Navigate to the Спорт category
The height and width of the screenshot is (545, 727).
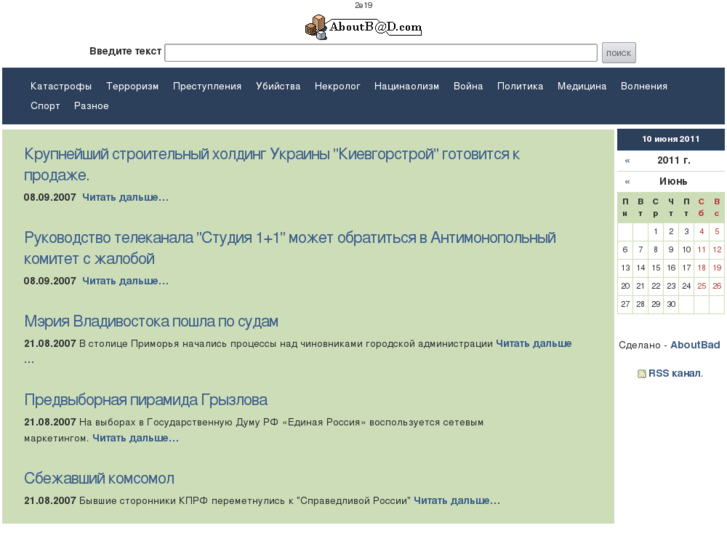(x=45, y=106)
